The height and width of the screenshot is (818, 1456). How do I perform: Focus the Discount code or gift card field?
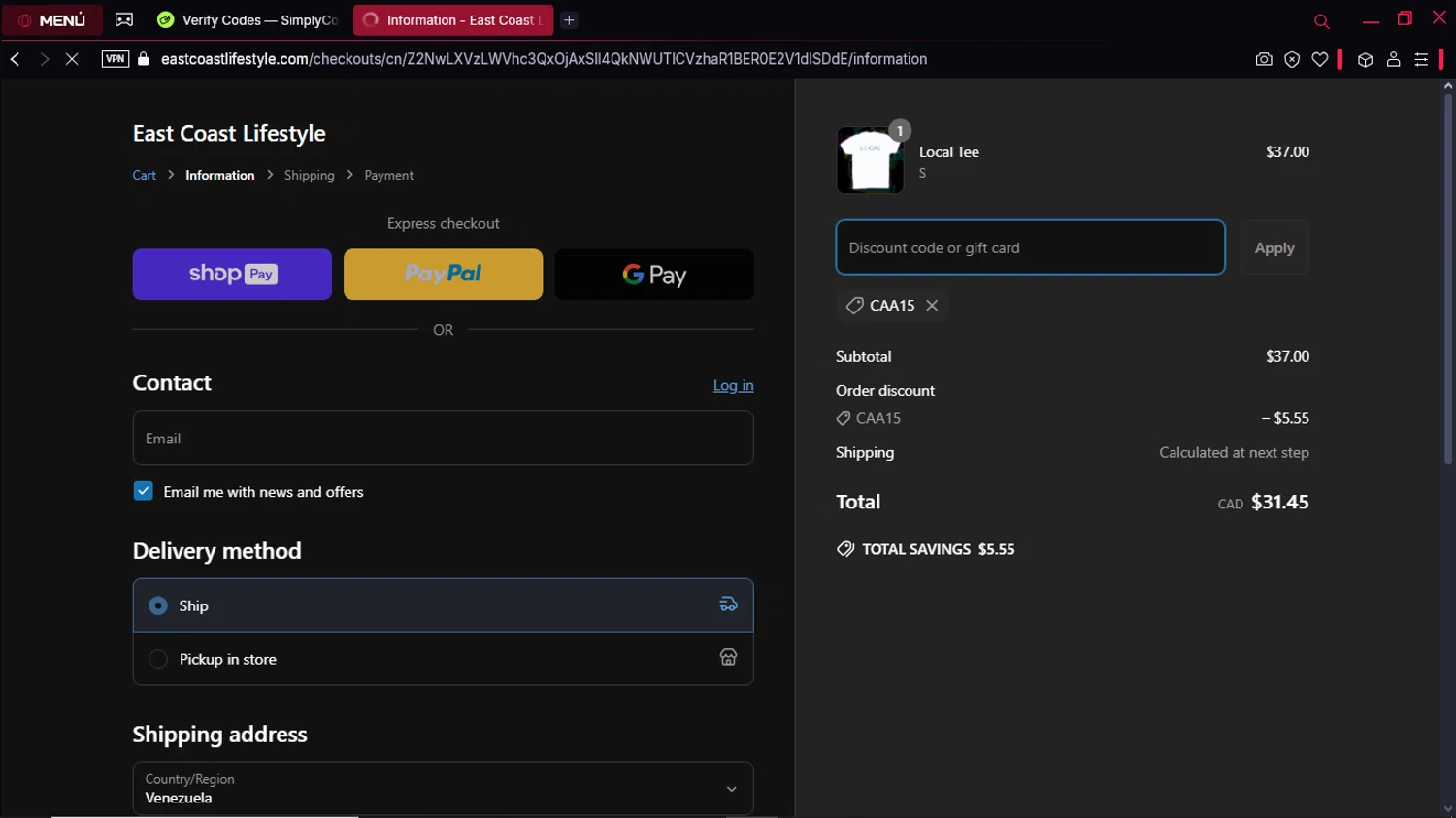pos(1031,247)
